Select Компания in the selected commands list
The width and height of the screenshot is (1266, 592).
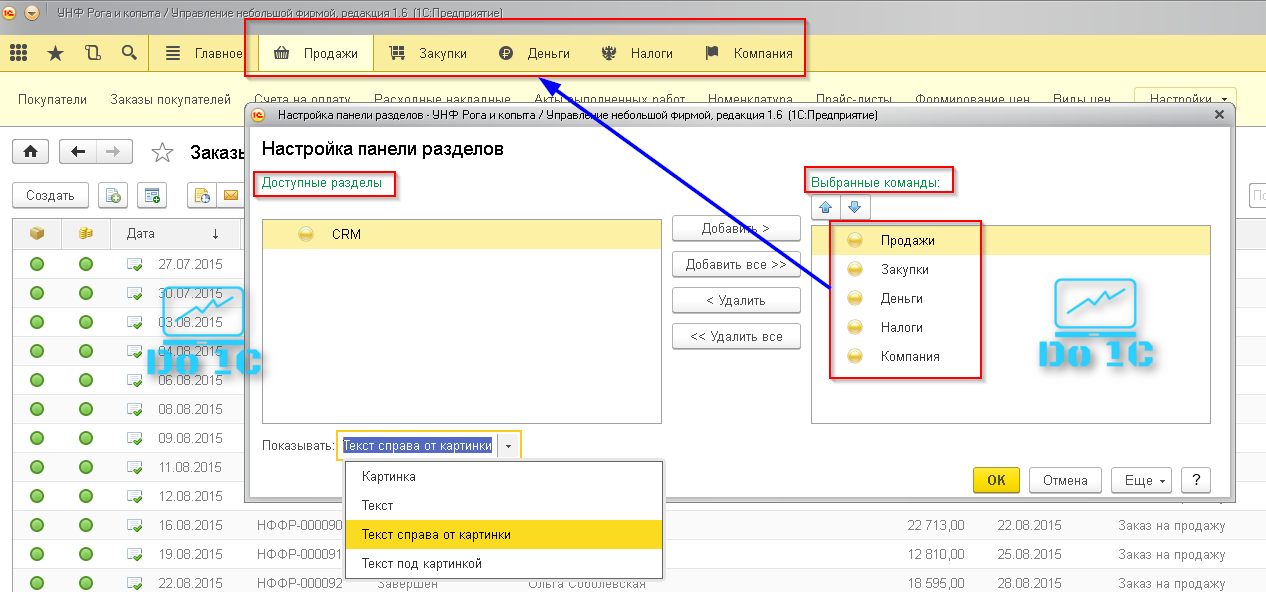tap(910, 356)
